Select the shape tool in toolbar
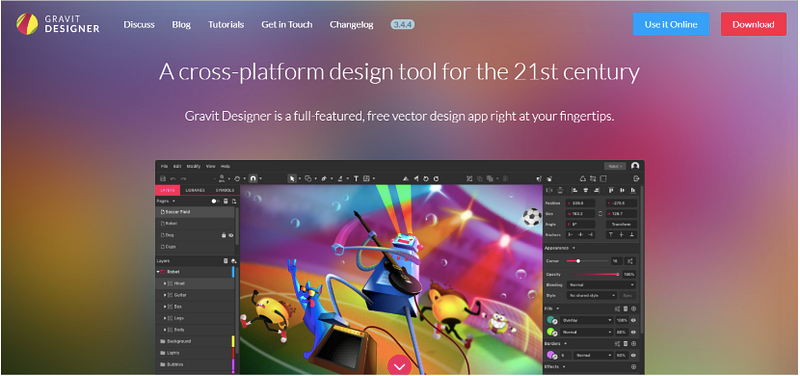The image size is (800, 376). tap(308, 179)
